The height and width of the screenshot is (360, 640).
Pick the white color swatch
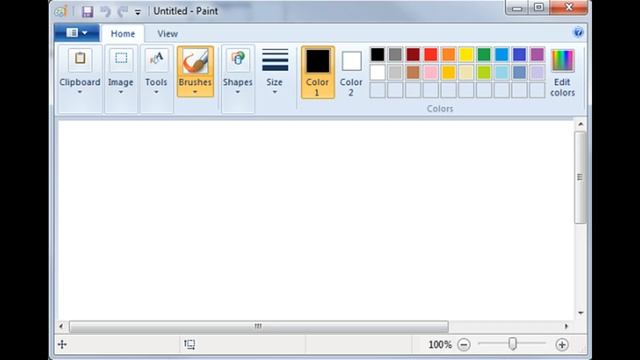378,72
